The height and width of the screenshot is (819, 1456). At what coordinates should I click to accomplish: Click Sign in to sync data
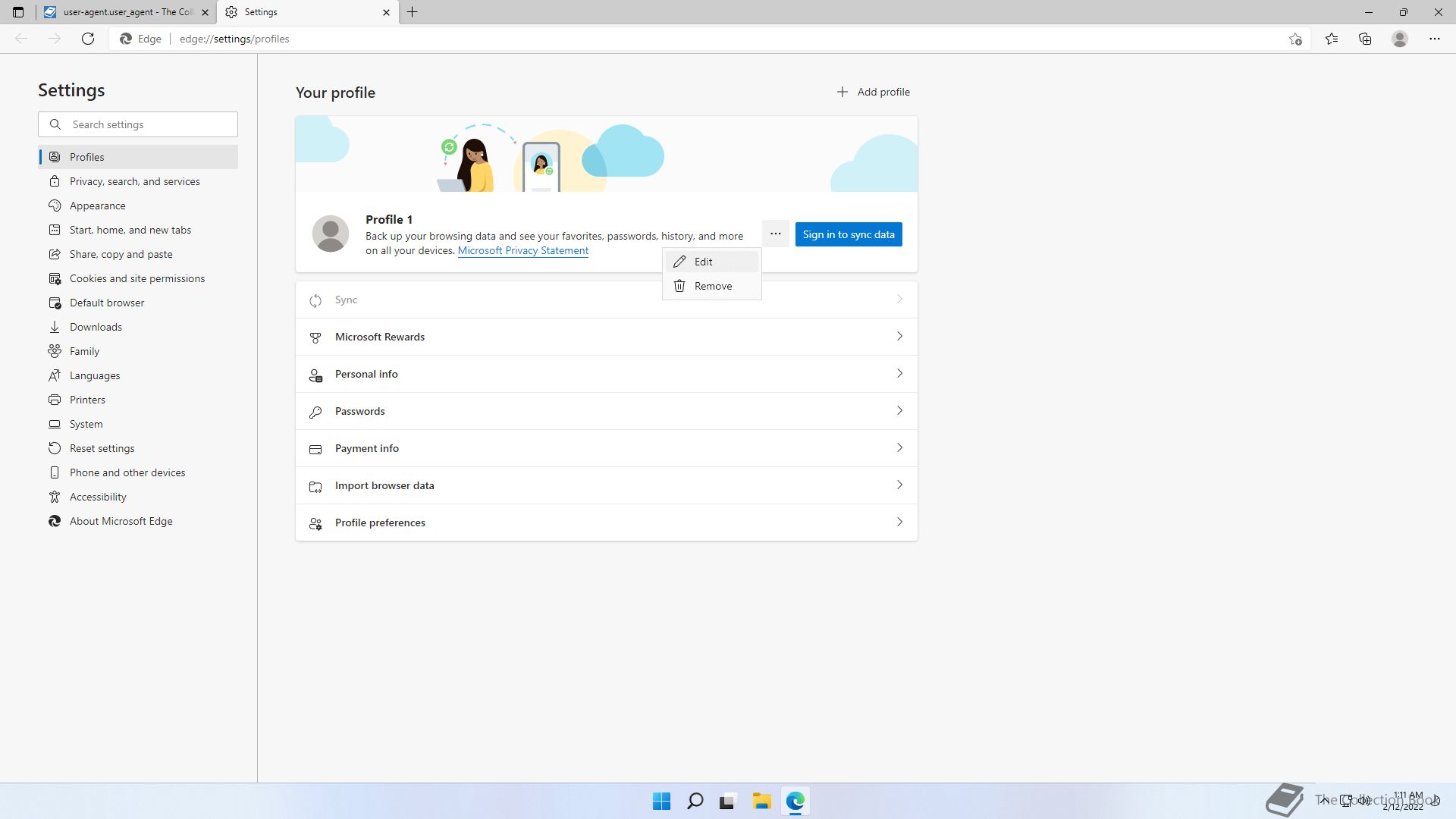[849, 234]
